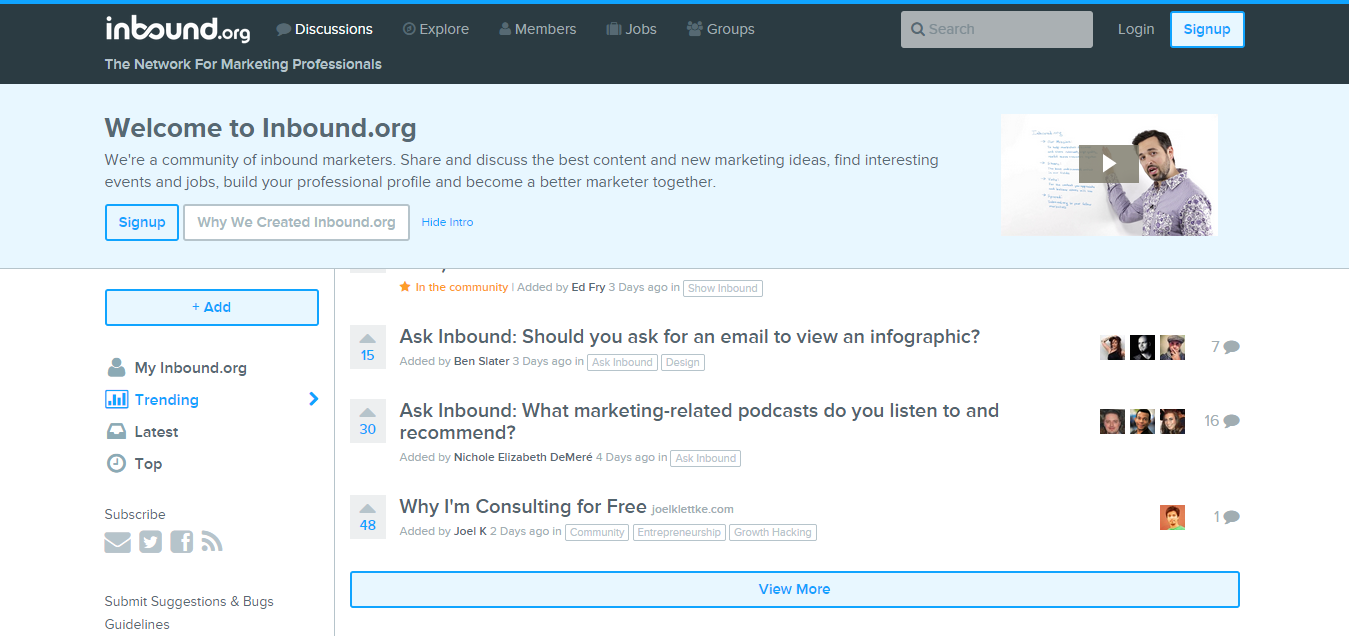Click the Ask Inbound tag on infographic post

pyautogui.click(x=622, y=362)
